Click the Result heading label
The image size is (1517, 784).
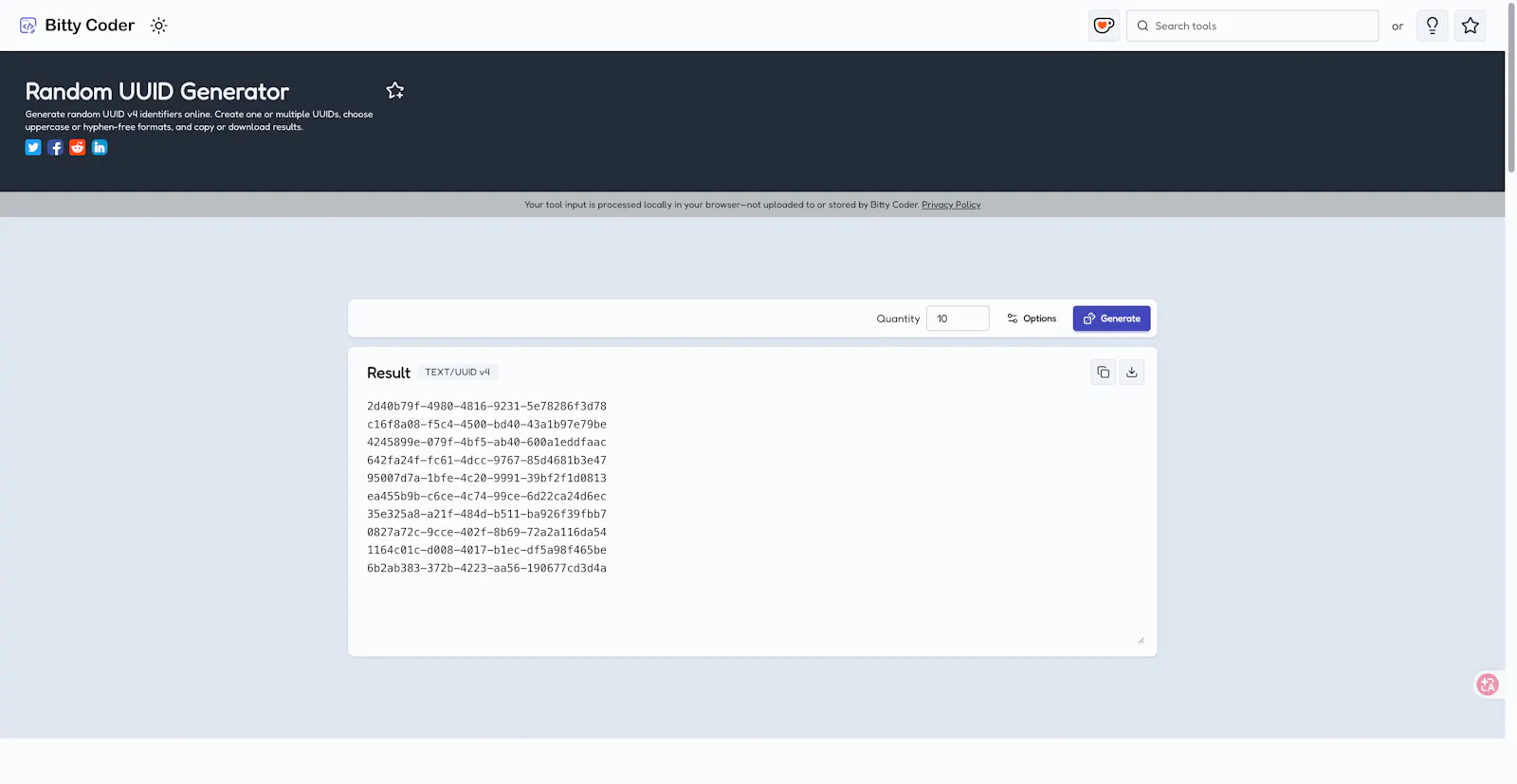click(x=389, y=373)
